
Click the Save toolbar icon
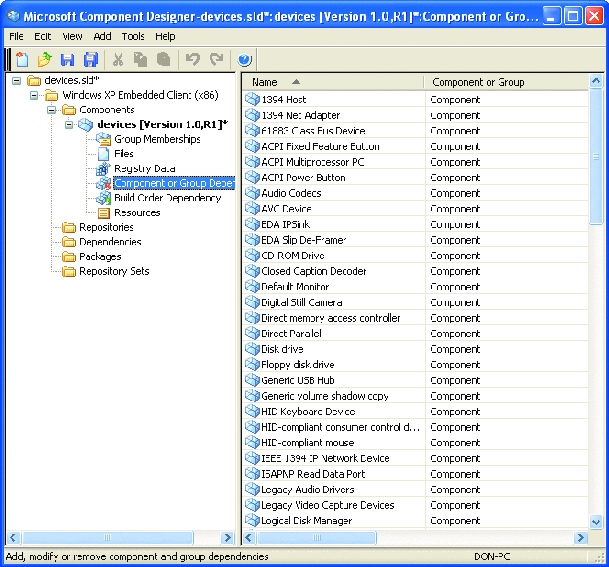(x=67, y=60)
